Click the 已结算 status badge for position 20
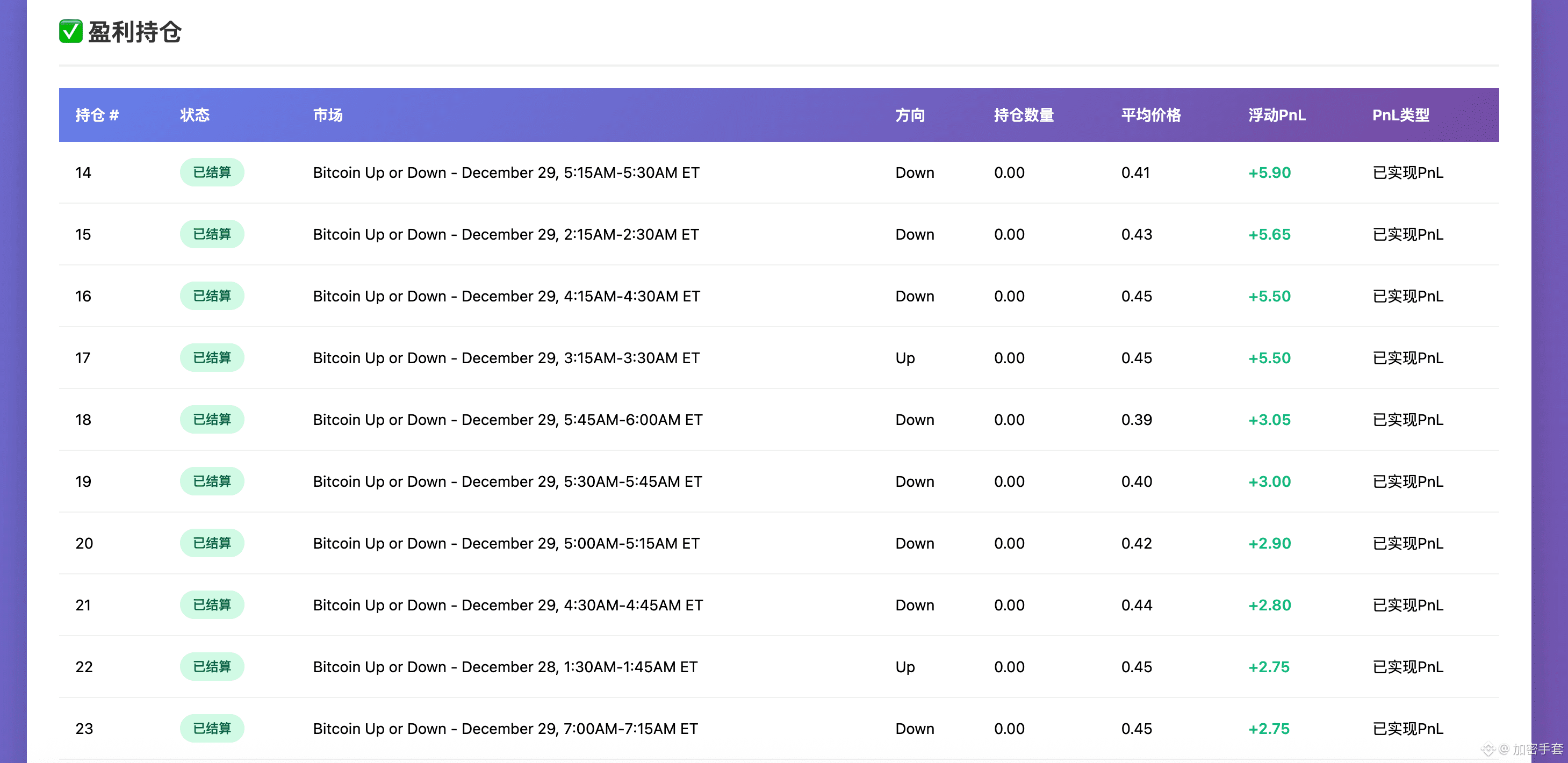 212,543
